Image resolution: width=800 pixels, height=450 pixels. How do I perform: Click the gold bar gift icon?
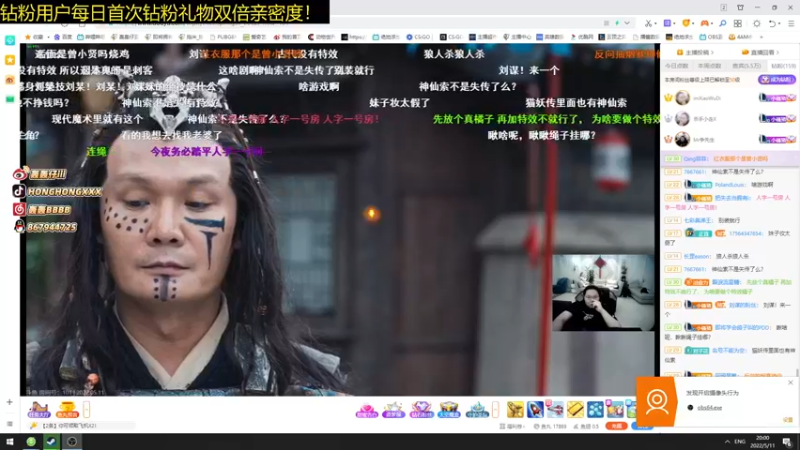point(575,409)
